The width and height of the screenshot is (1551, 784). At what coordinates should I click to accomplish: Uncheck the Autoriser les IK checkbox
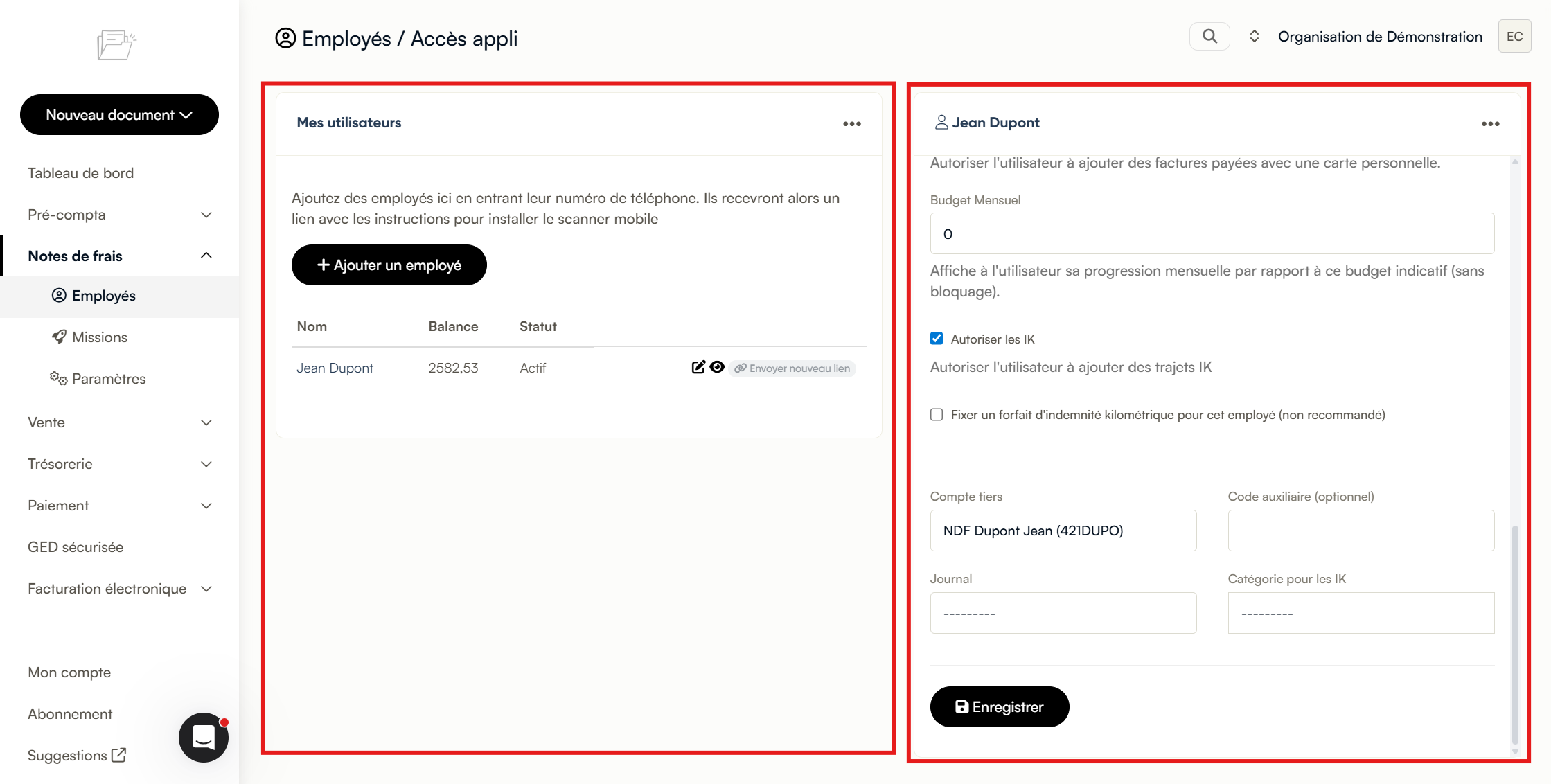937,338
